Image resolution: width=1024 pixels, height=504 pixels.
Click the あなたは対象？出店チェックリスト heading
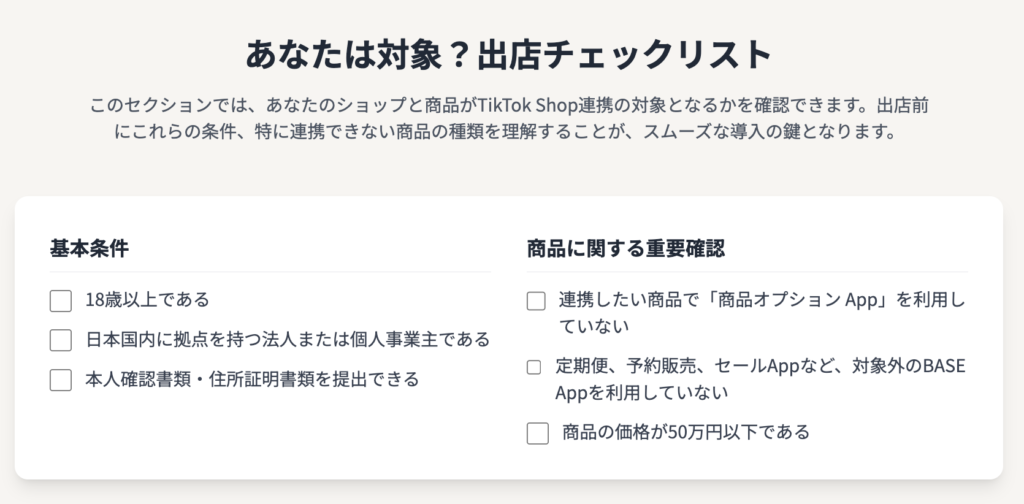(x=509, y=55)
